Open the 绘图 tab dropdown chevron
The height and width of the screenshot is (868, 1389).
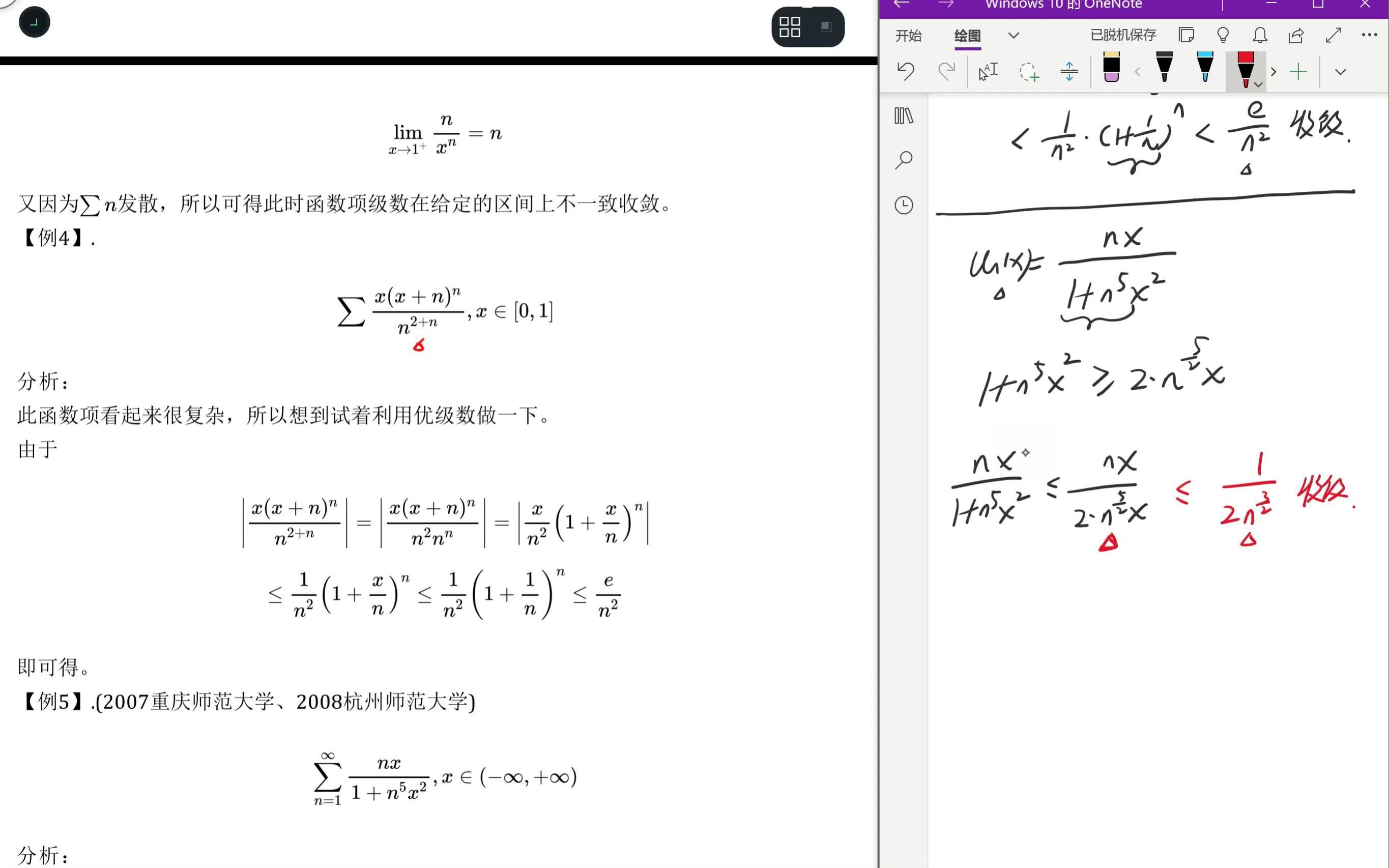click(x=1014, y=36)
